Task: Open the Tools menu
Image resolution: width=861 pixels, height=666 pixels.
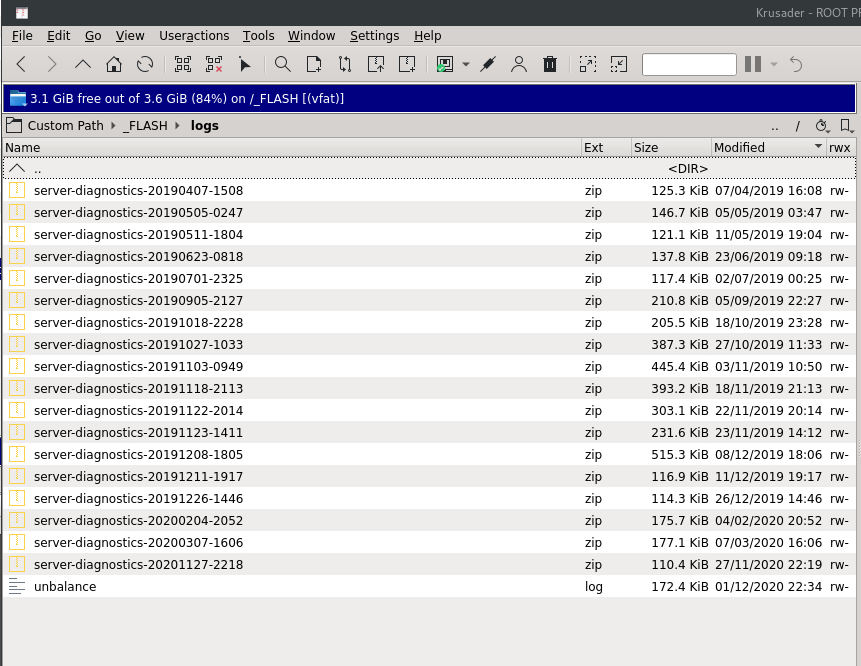Action: tap(259, 36)
